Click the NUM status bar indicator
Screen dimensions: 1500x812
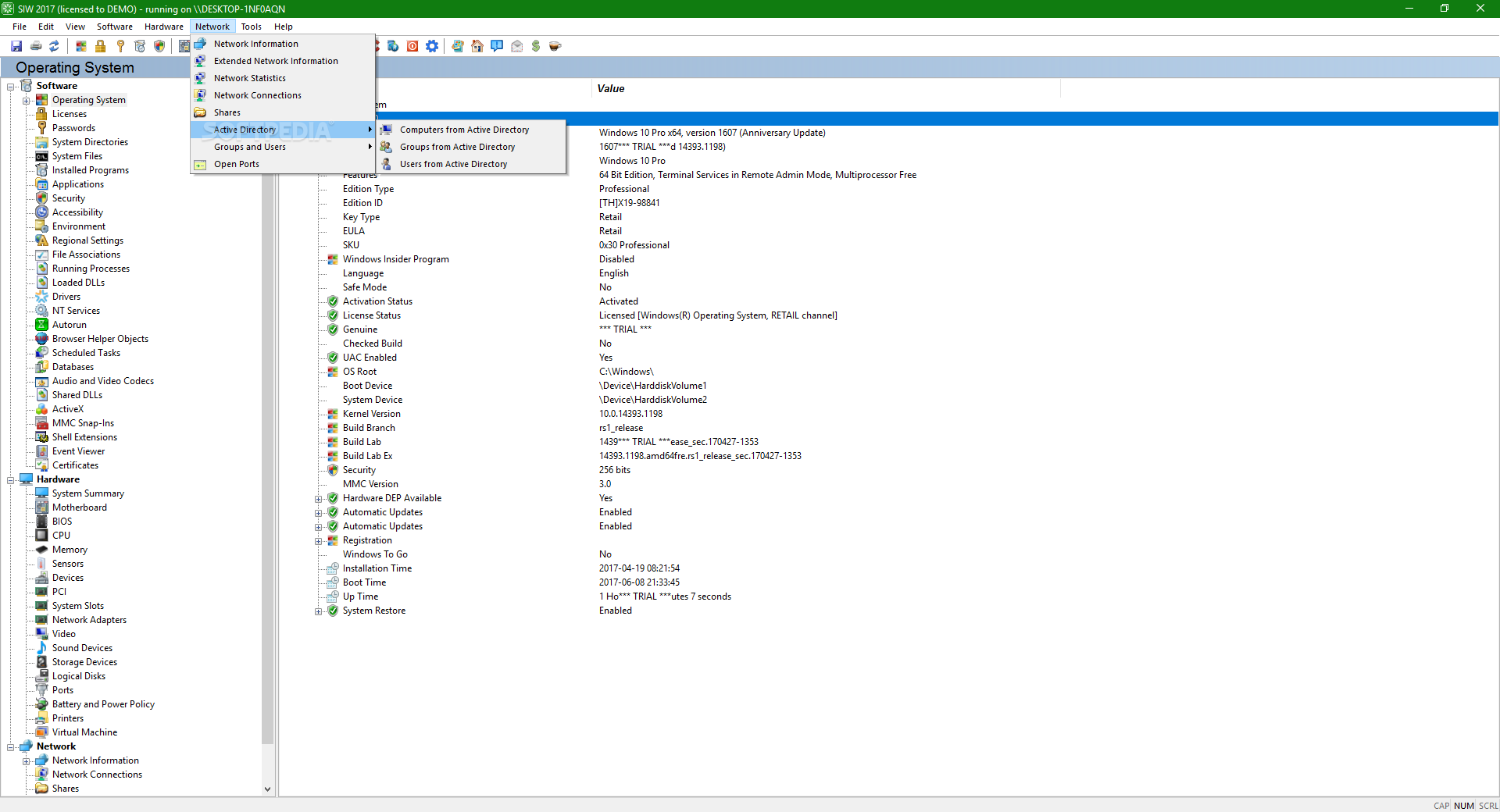(x=1464, y=806)
